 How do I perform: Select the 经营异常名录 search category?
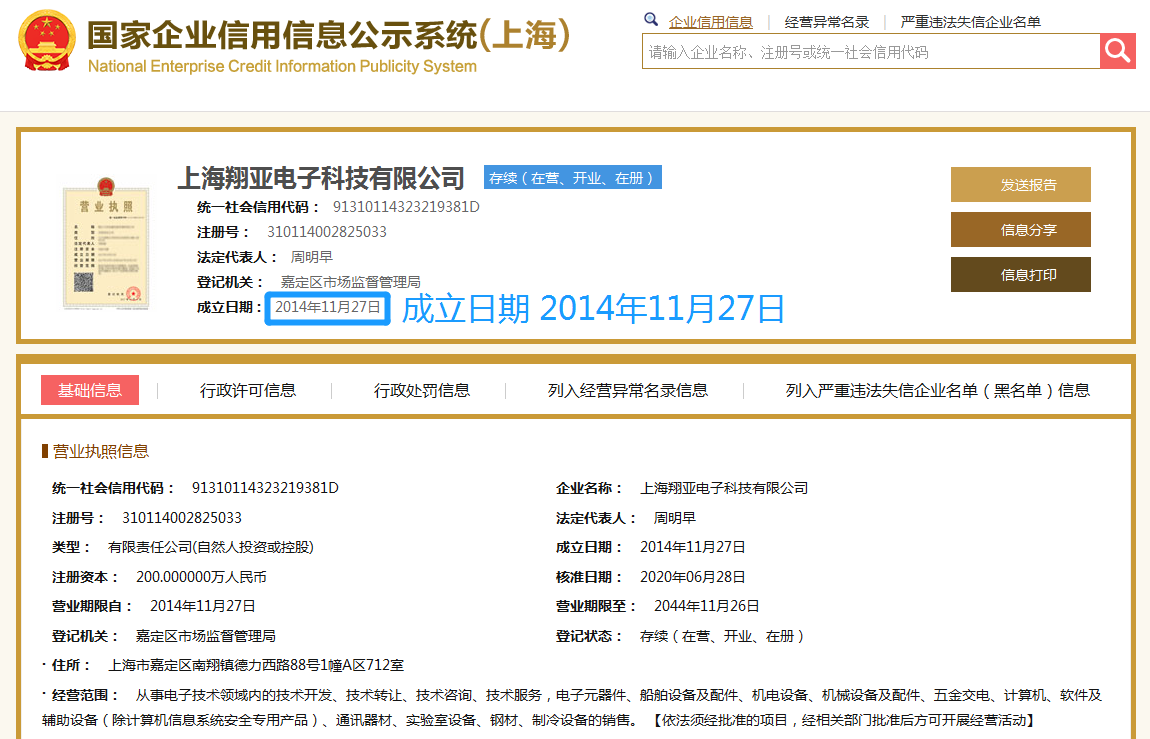click(x=827, y=22)
